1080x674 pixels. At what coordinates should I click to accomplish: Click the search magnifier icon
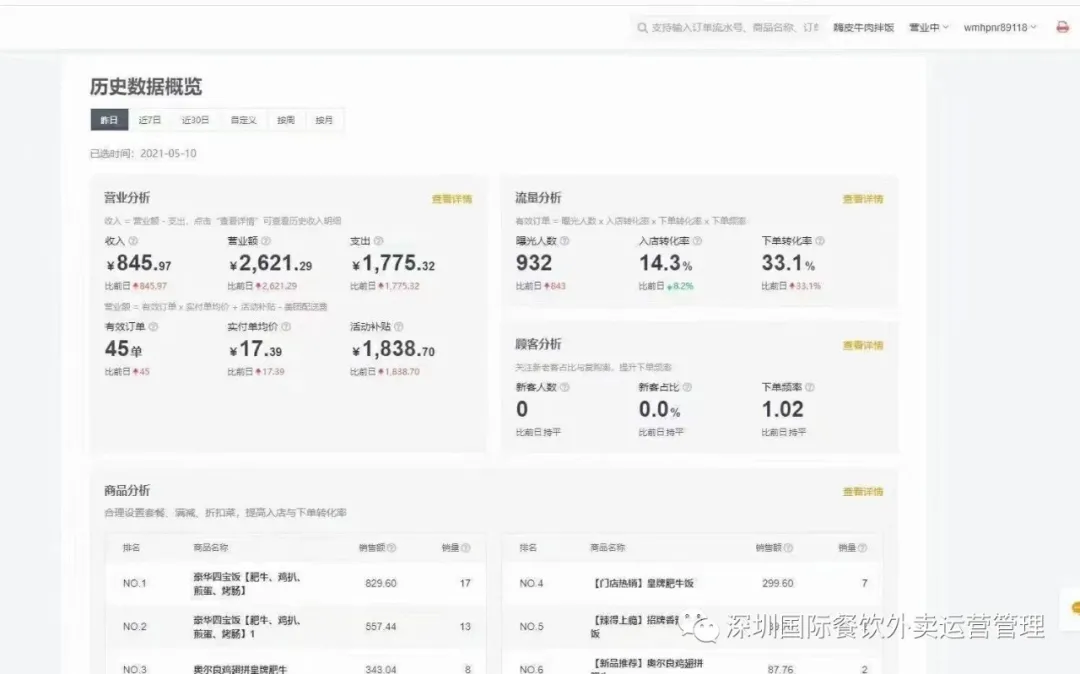[x=642, y=28]
